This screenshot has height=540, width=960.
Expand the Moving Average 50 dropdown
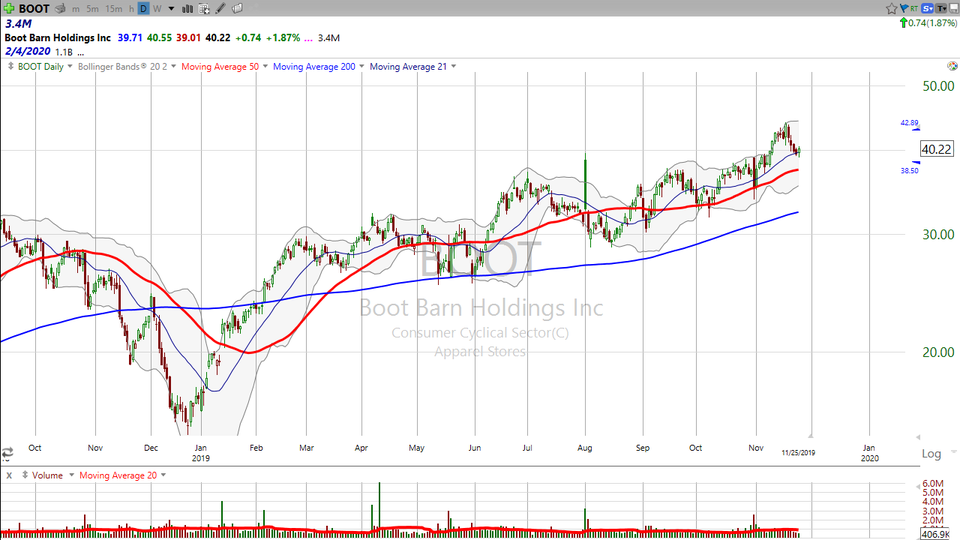click(x=265, y=66)
